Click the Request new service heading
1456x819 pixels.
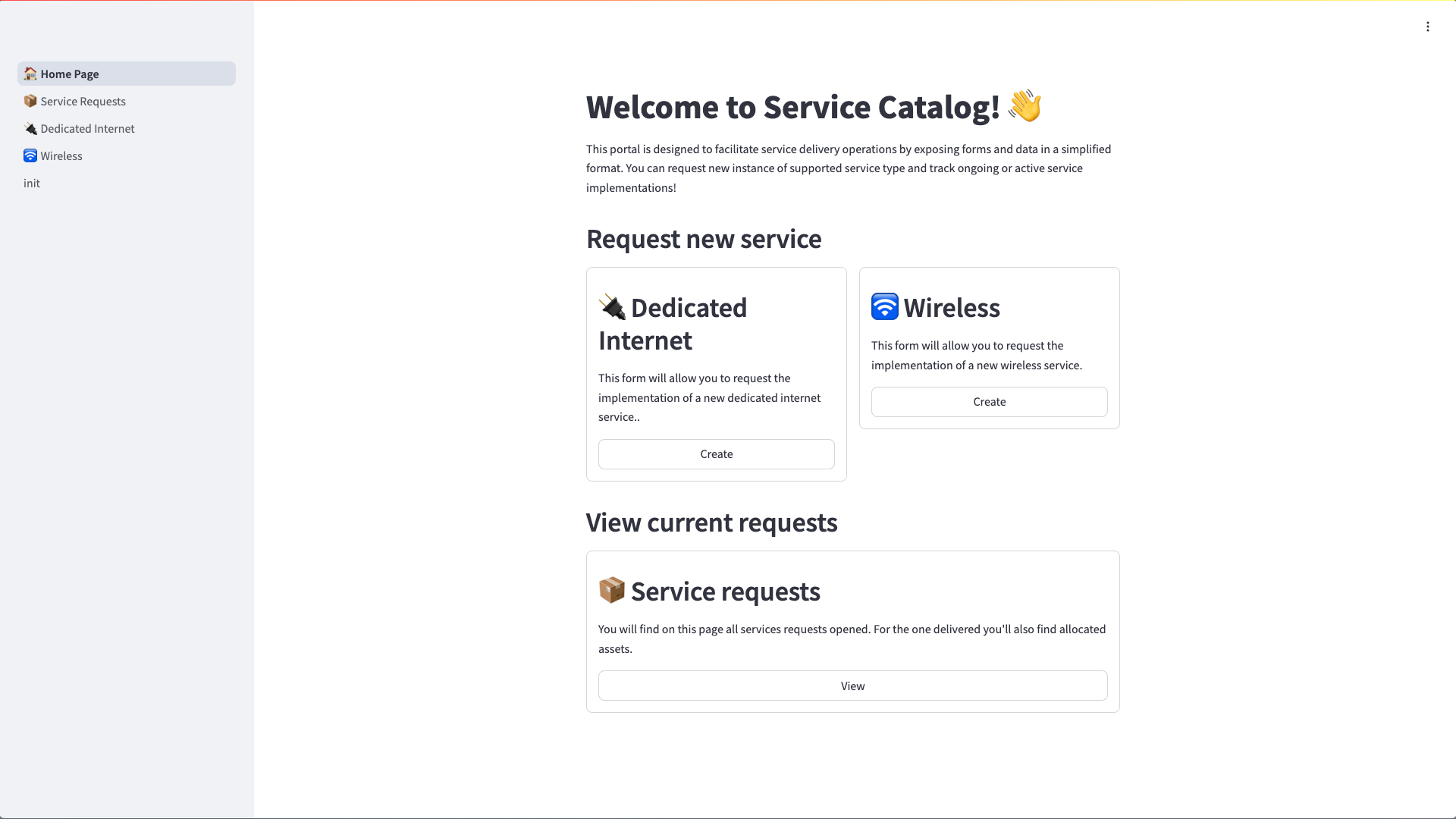[x=704, y=239]
